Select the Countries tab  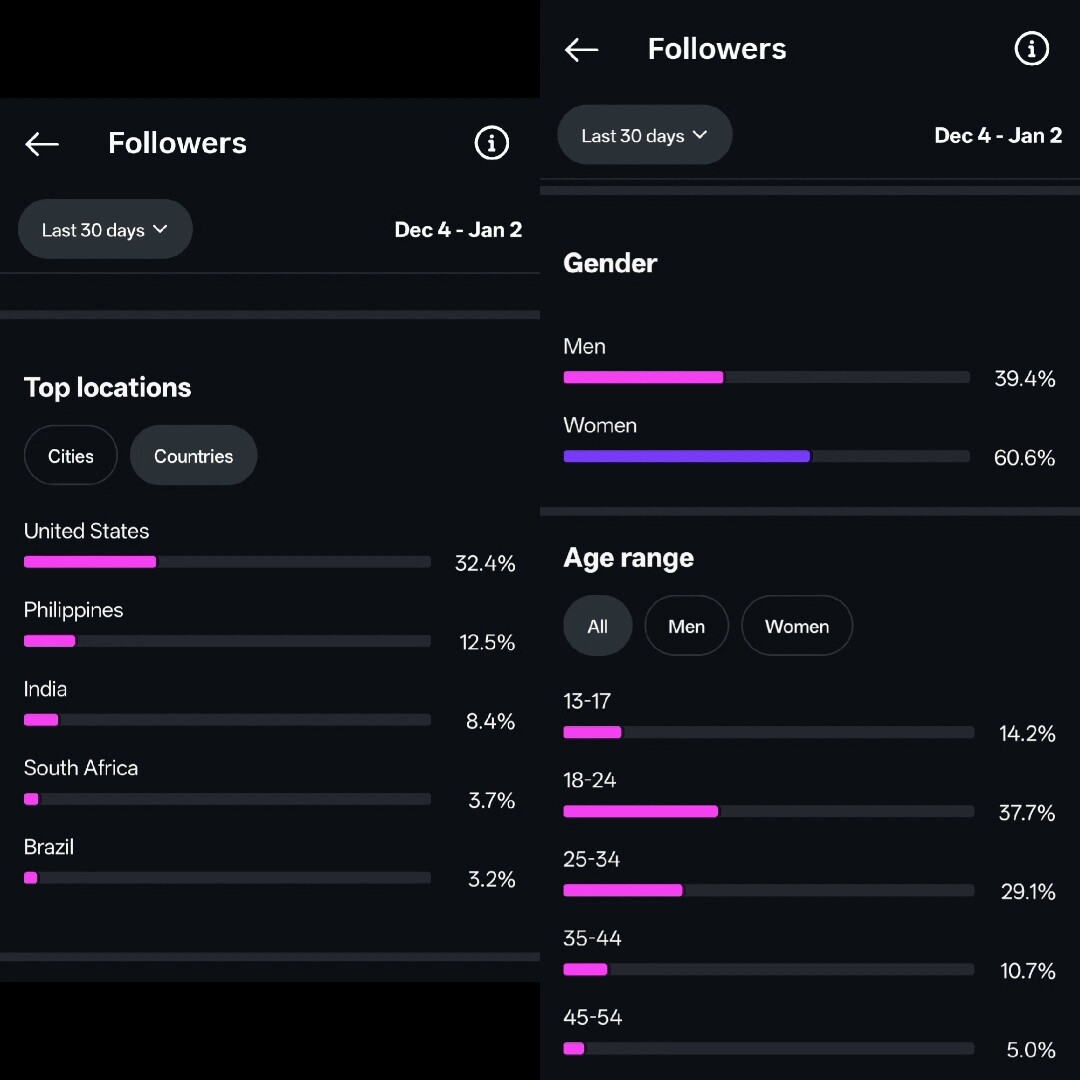tap(193, 456)
